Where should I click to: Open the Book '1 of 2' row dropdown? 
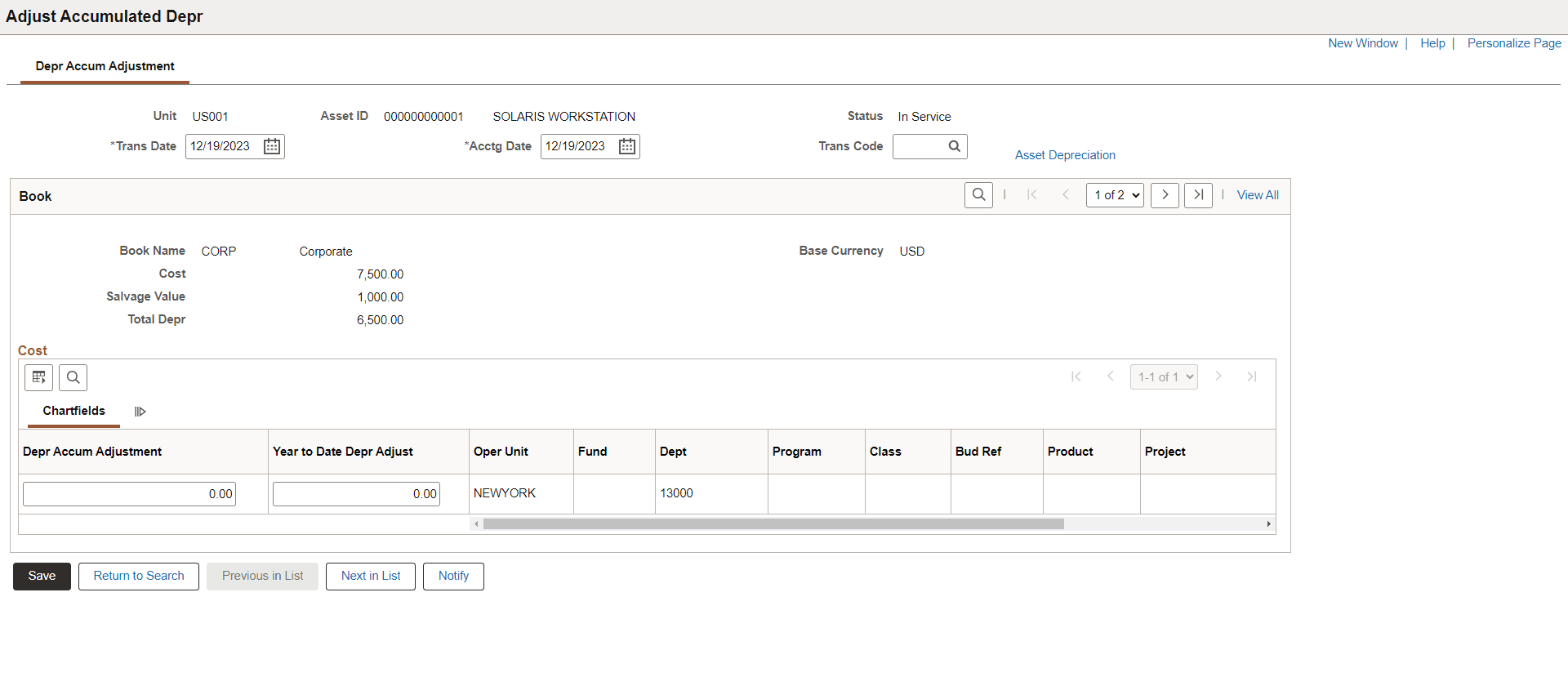tap(1115, 195)
